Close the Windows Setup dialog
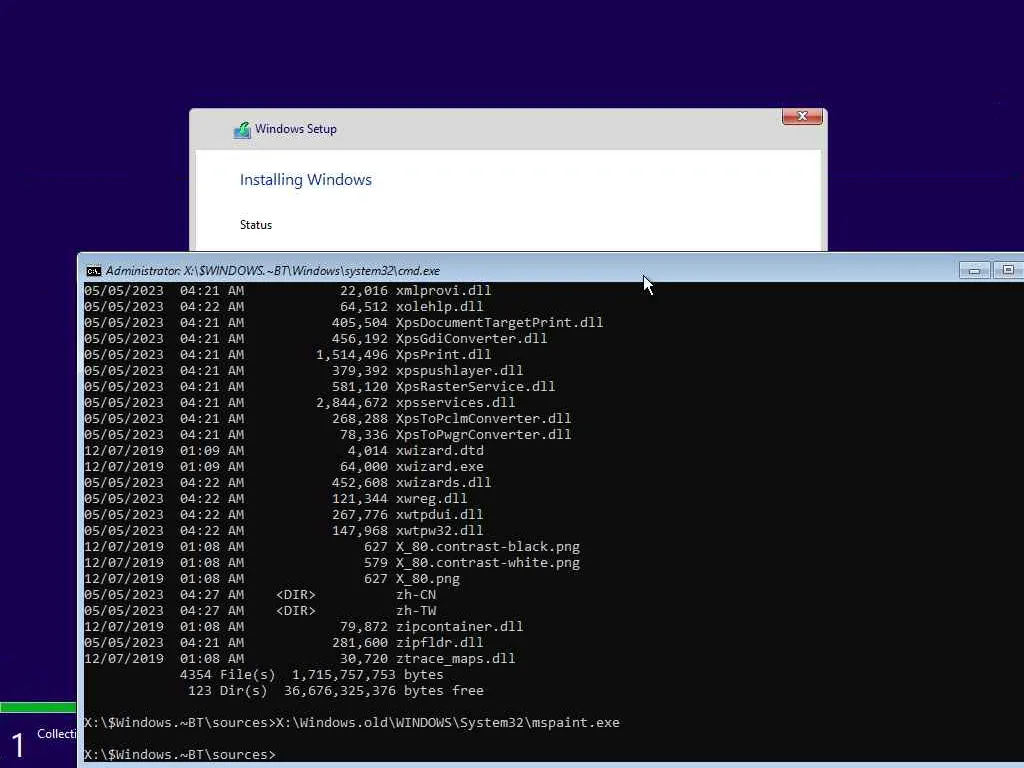 [x=802, y=116]
